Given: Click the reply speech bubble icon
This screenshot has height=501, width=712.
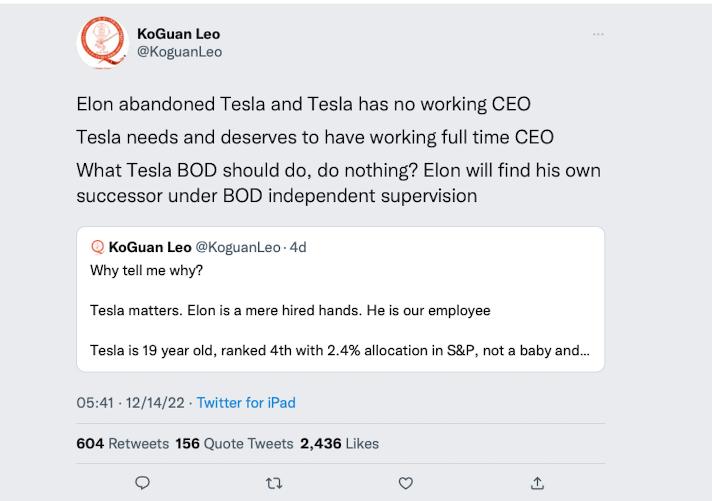Looking at the screenshot, I should pos(143,482).
